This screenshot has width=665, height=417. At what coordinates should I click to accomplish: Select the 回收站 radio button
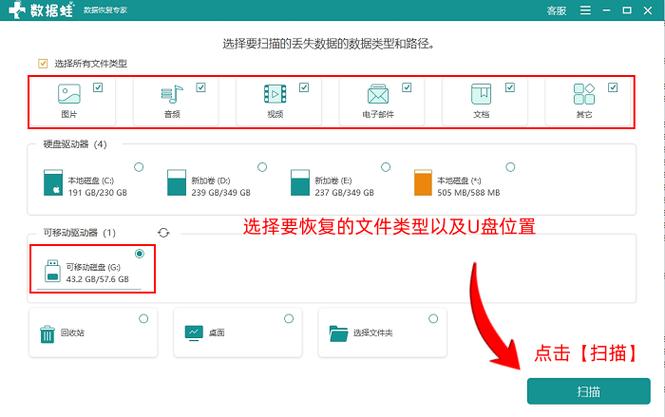click(x=144, y=319)
